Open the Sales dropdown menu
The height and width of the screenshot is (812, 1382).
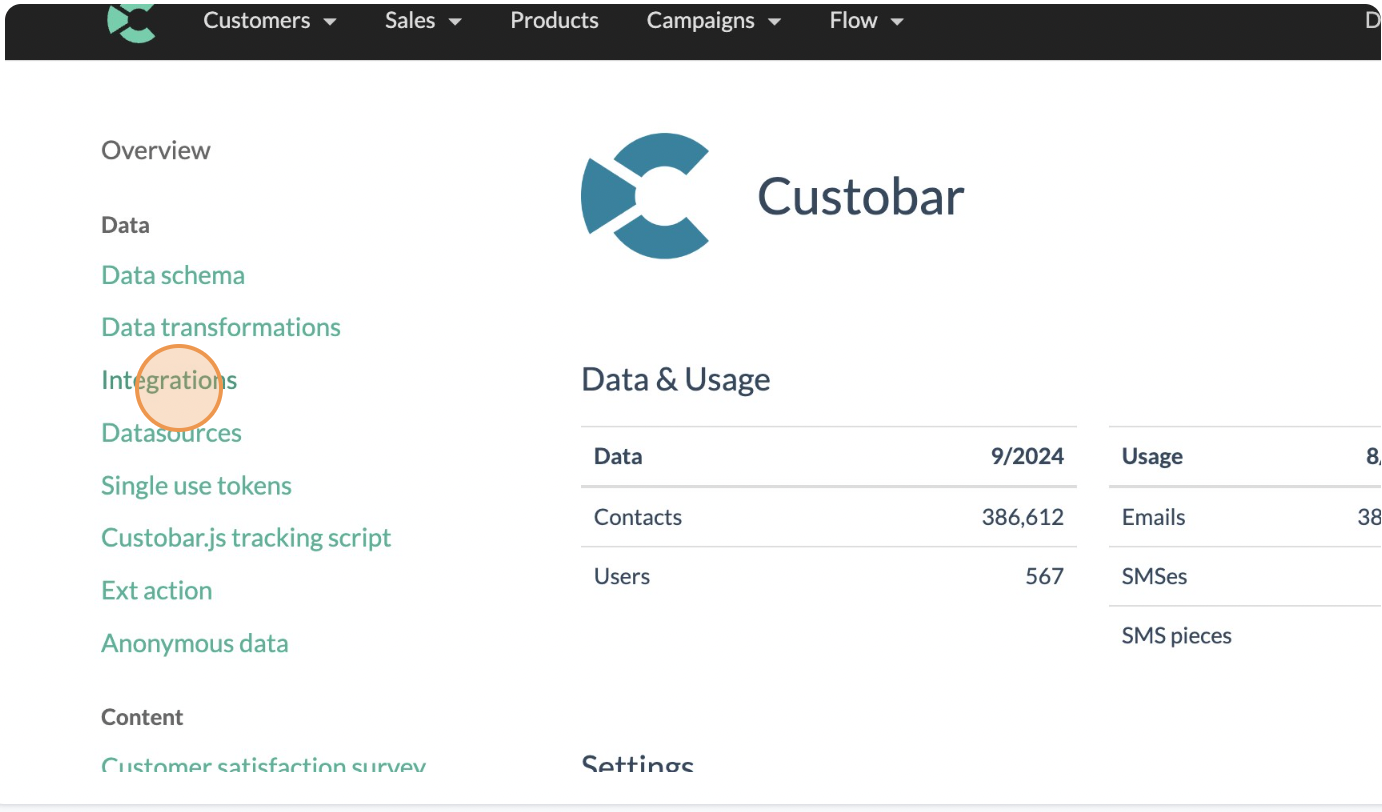point(423,21)
